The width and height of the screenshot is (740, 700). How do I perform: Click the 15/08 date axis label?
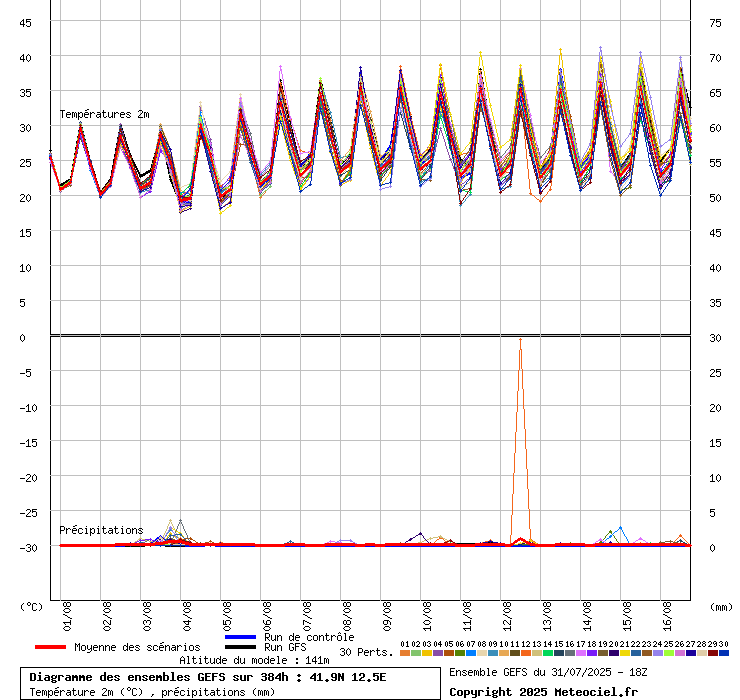[x=627, y=616]
